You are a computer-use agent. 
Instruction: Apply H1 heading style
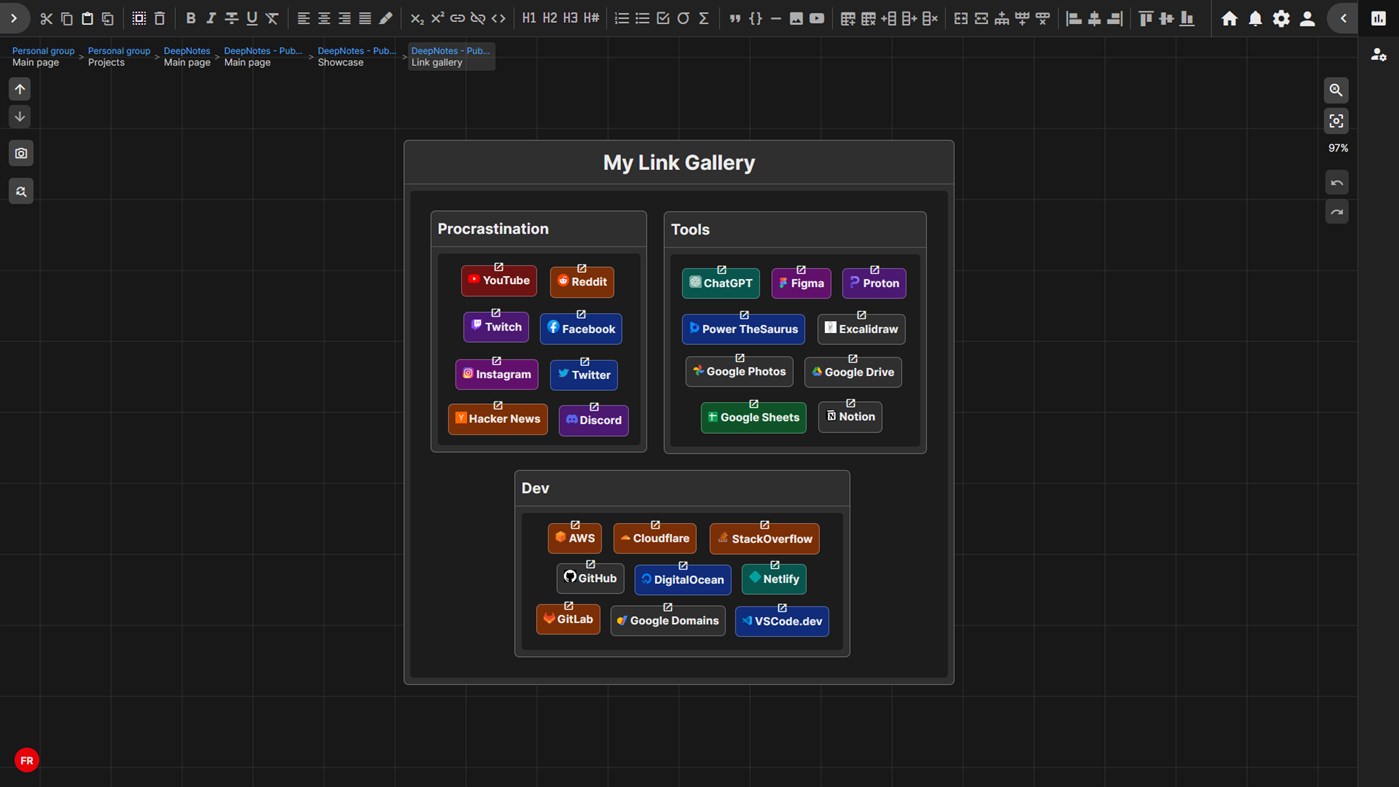click(x=529, y=18)
